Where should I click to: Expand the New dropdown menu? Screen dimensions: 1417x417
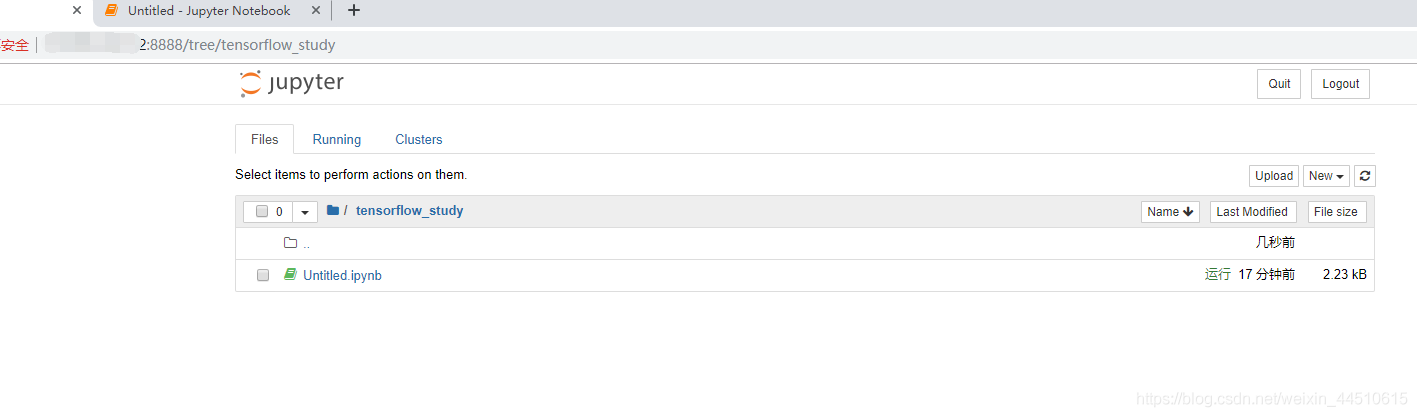(x=1326, y=176)
